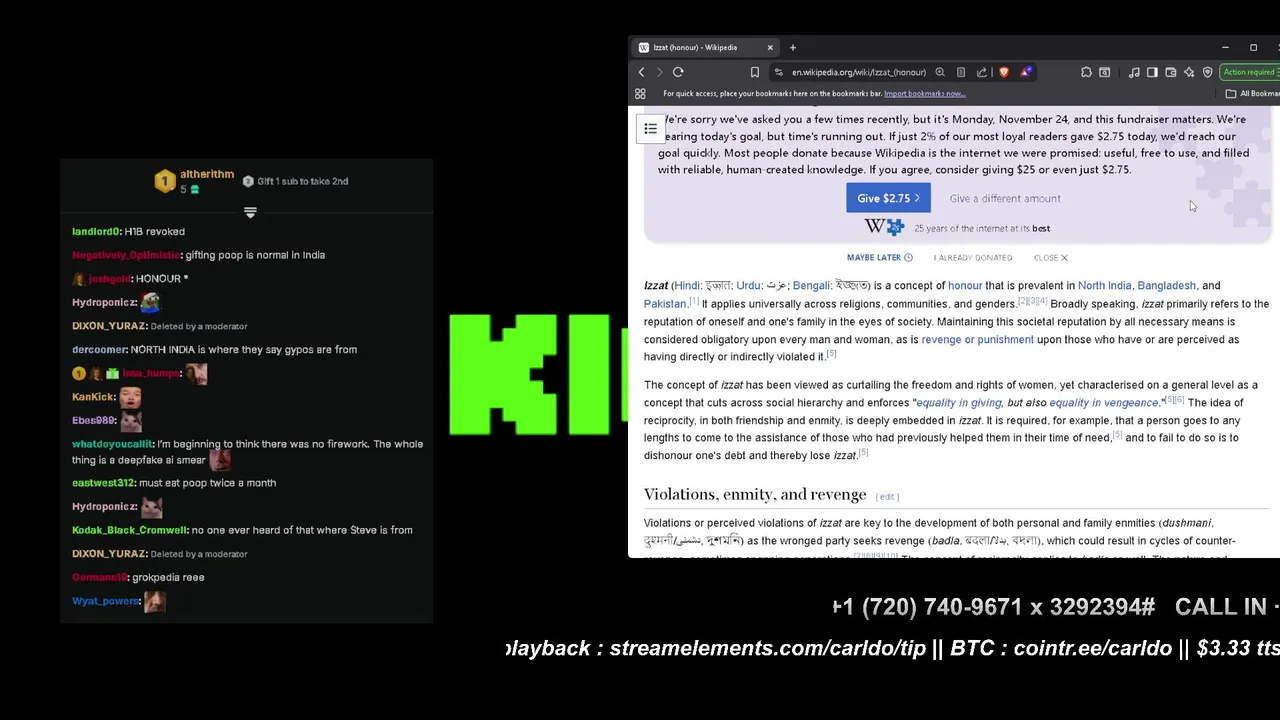The height and width of the screenshot is (720, 1280).
Task: Close the Izzat Wikipedia tab
Action: click(770, 47)
